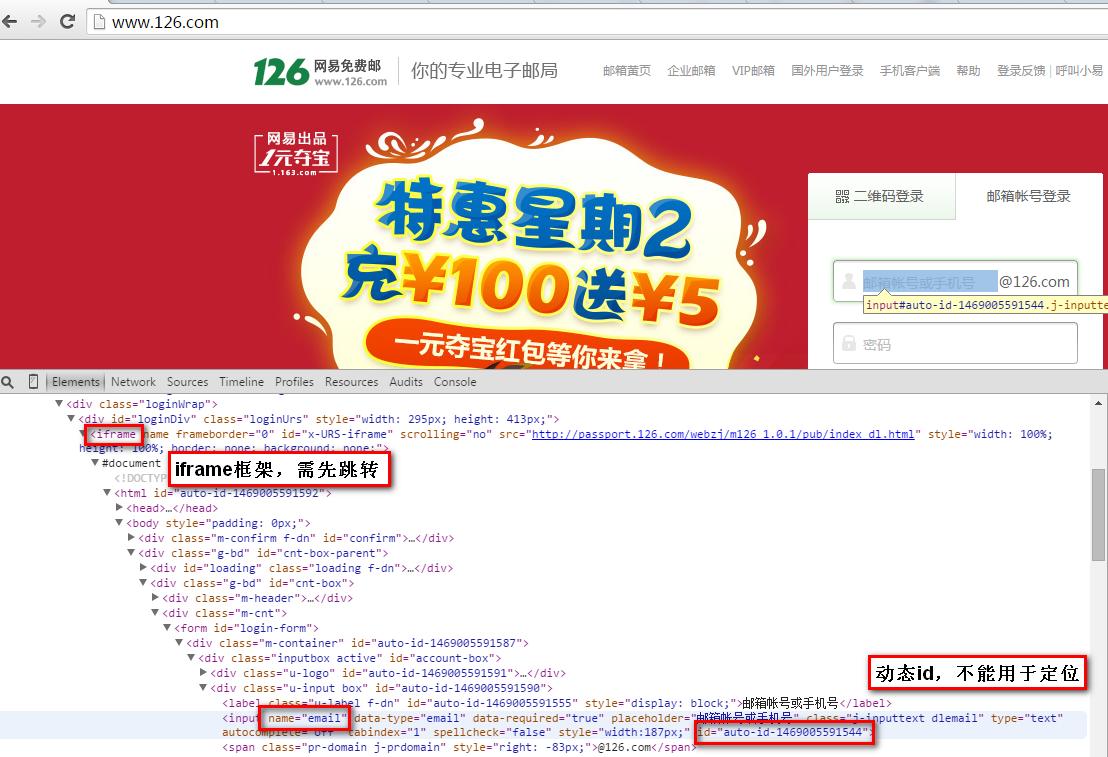Expand the head element in Elements panel
This screenshot has width=1108, height=757.
pos(120,508)
